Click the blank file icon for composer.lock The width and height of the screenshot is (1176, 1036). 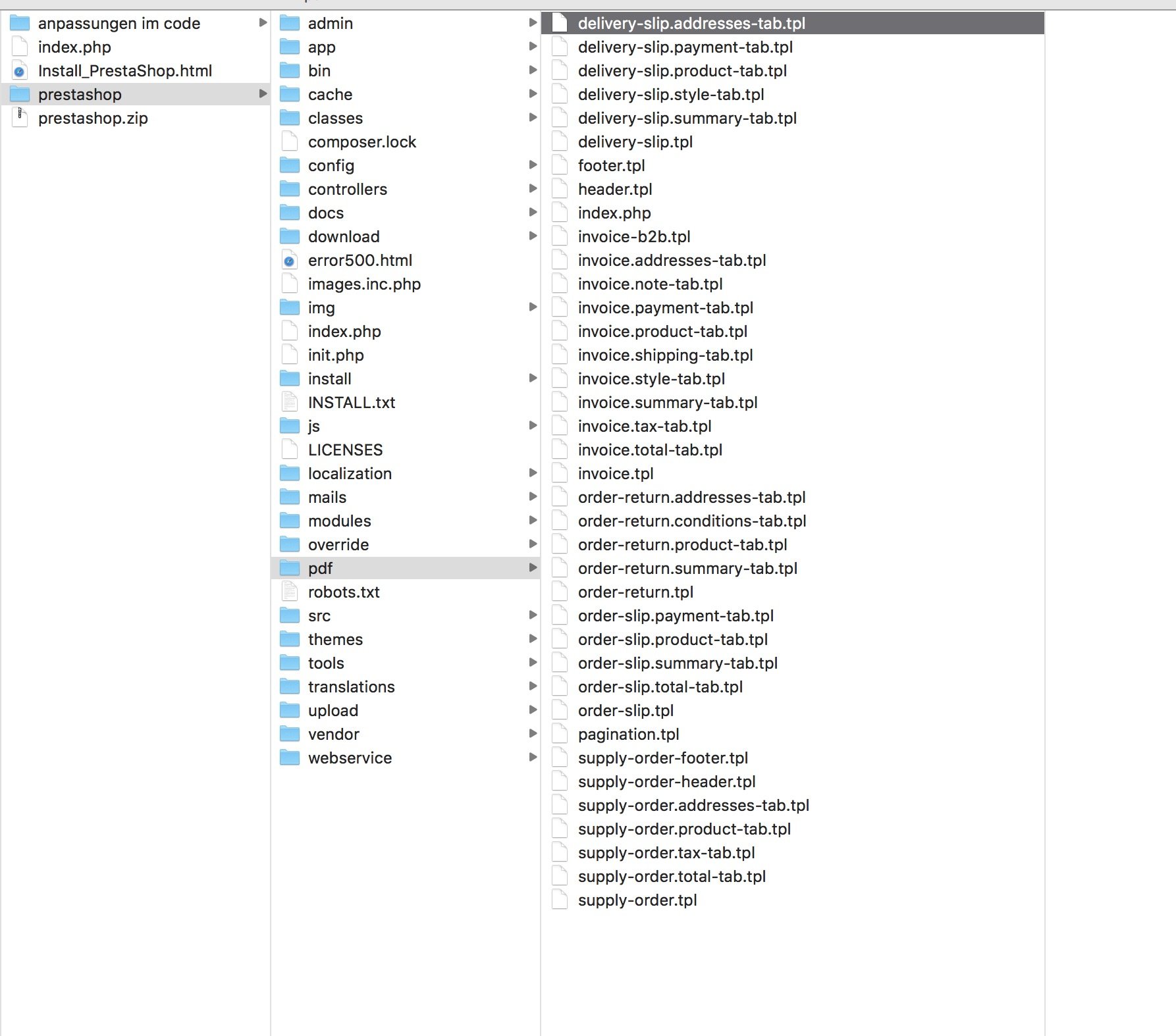tap(290, 142)
